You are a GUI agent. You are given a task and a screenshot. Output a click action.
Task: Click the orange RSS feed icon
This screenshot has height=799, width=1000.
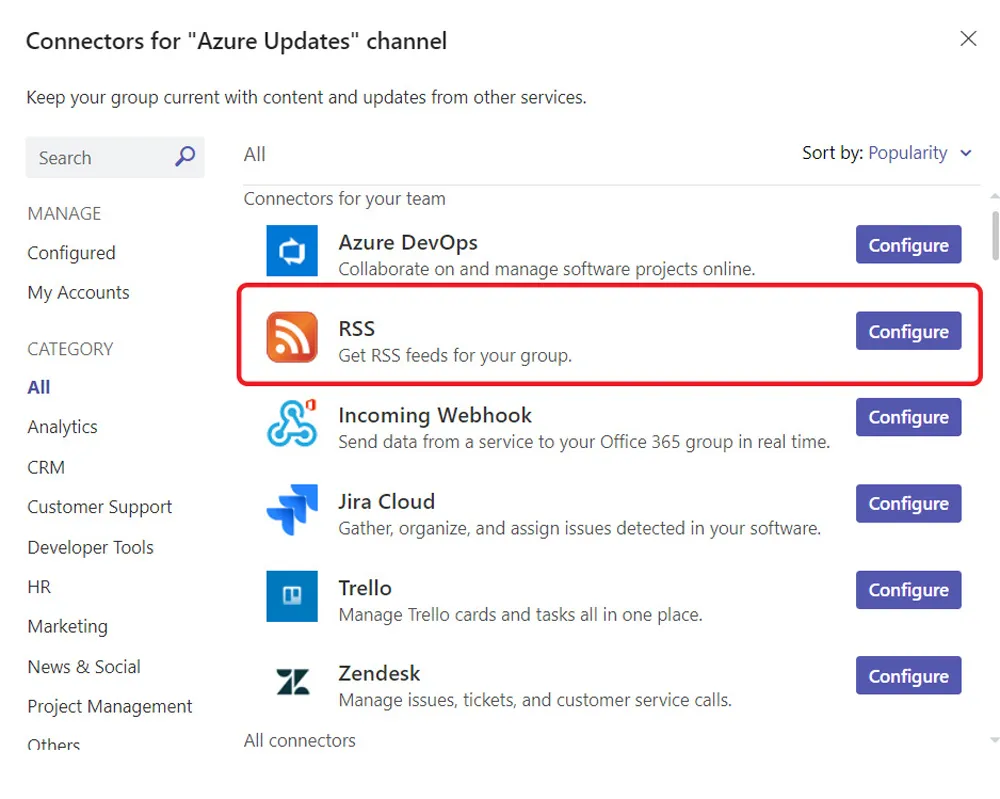tap(291, 337)
